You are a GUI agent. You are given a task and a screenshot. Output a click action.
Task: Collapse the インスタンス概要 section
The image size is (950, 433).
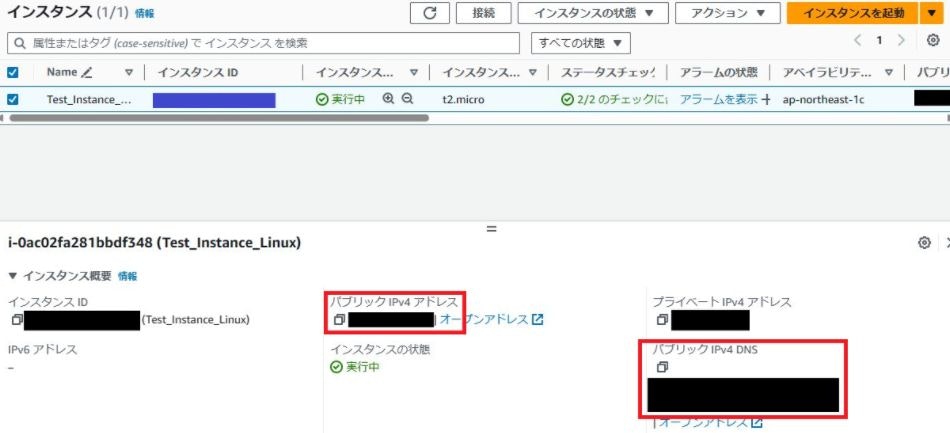tap(13, 276)
